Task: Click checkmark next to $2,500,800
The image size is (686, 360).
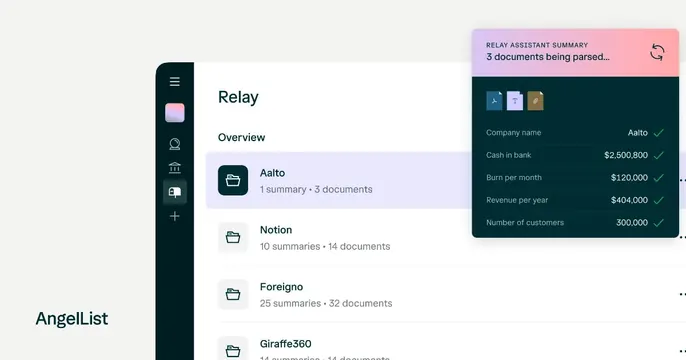Action: pos(658,155)
